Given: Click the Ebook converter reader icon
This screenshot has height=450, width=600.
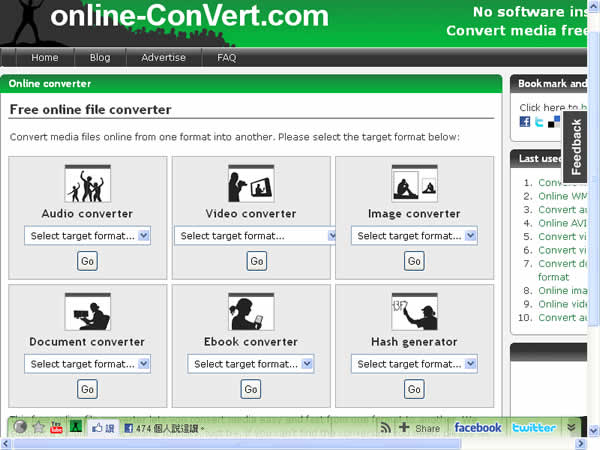Looking at the screenshot, I should pos(251,312).
